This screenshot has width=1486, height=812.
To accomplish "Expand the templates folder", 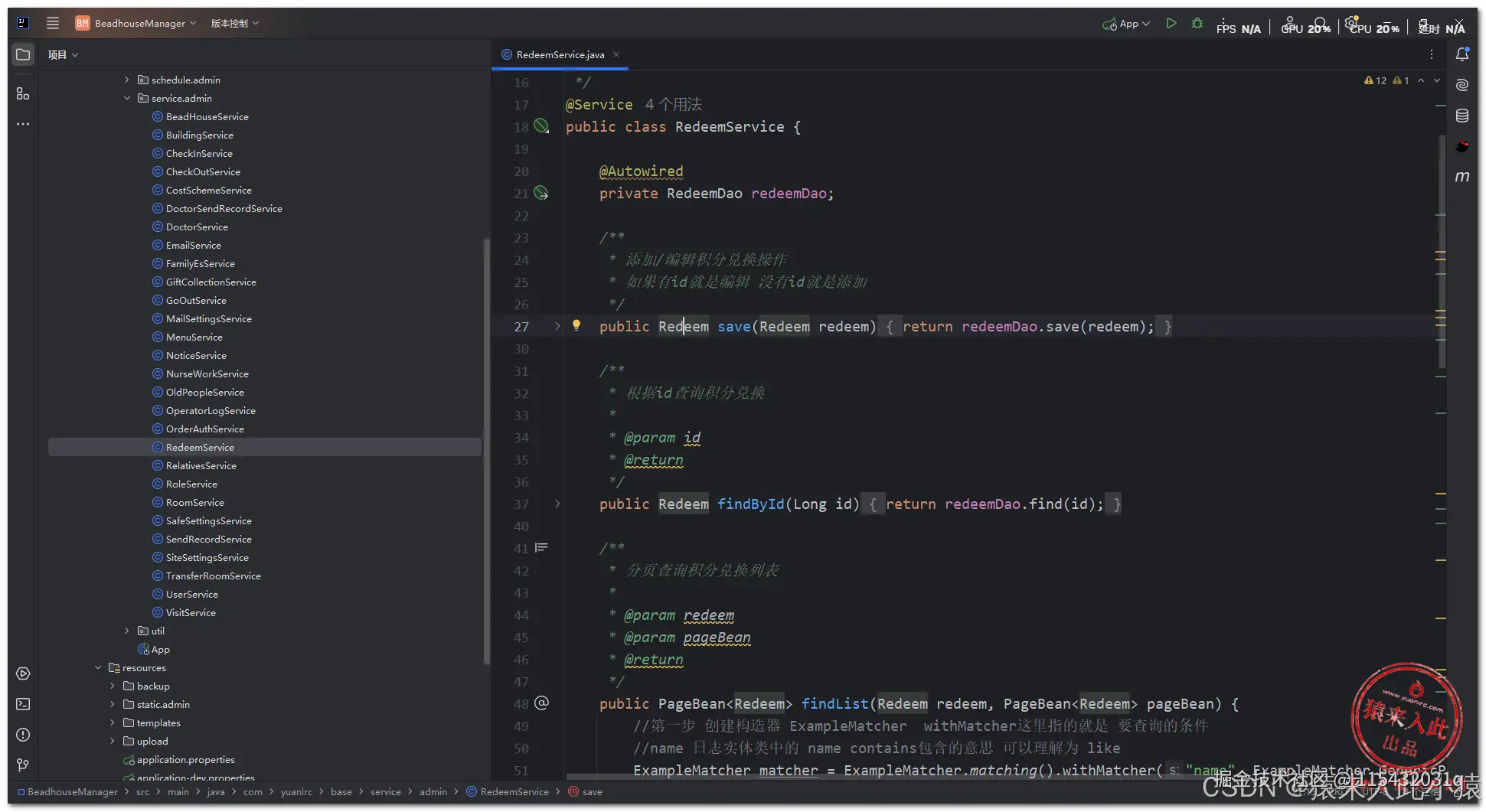I will [113, 722].
